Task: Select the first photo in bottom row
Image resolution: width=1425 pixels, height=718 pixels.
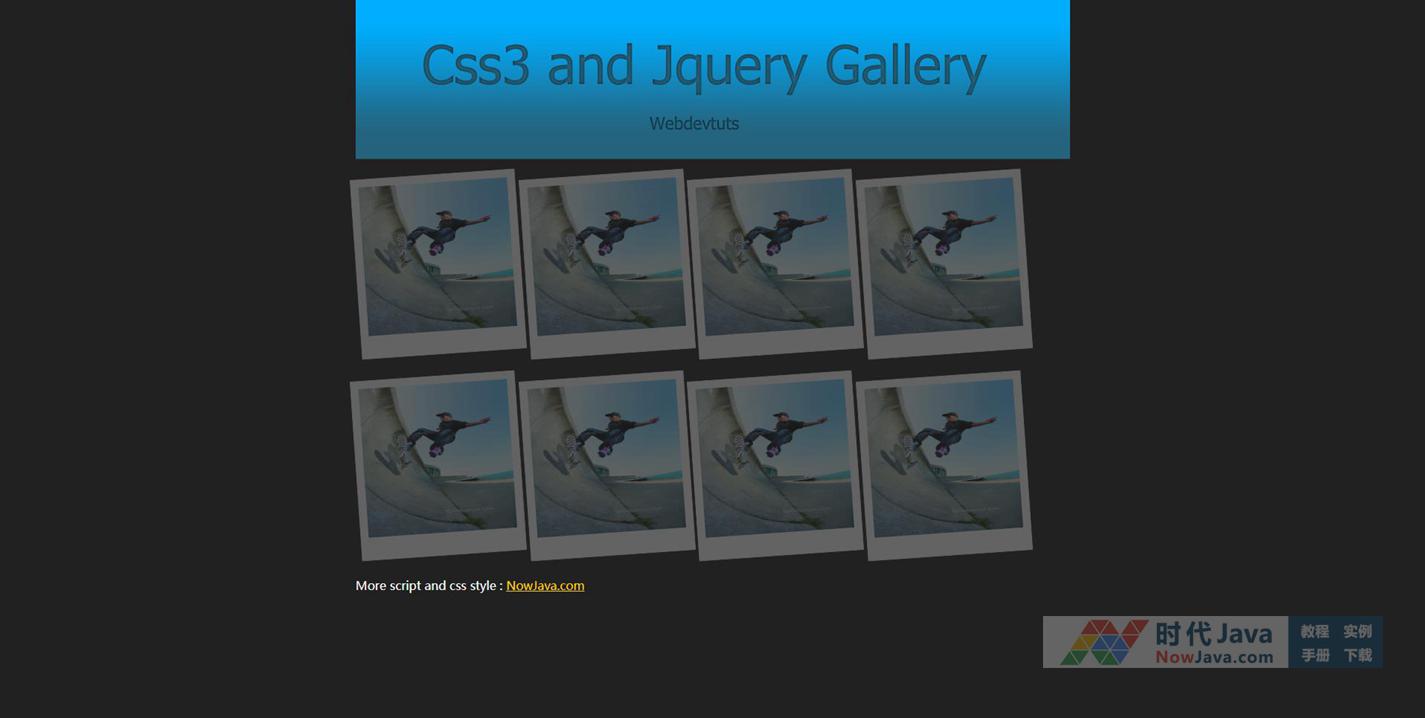Action: coord(438,465)
